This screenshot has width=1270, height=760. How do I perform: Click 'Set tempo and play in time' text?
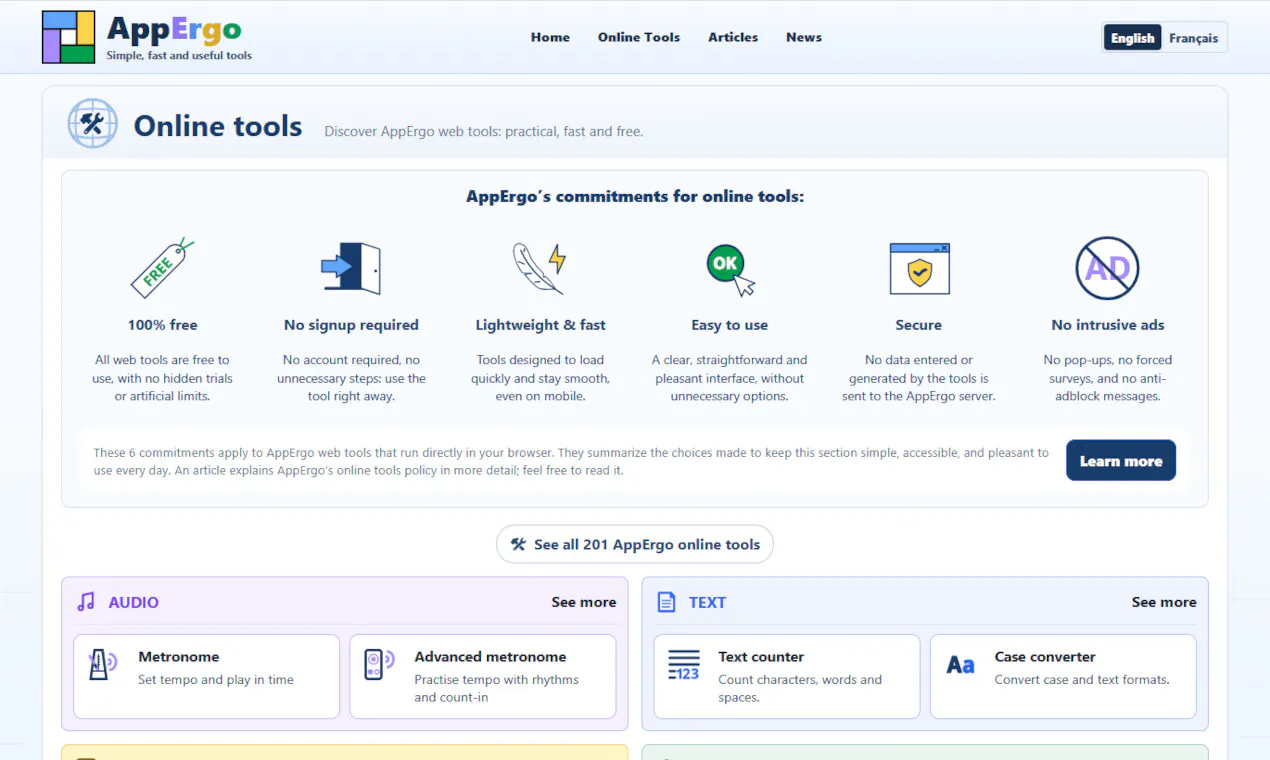[216, 680]
